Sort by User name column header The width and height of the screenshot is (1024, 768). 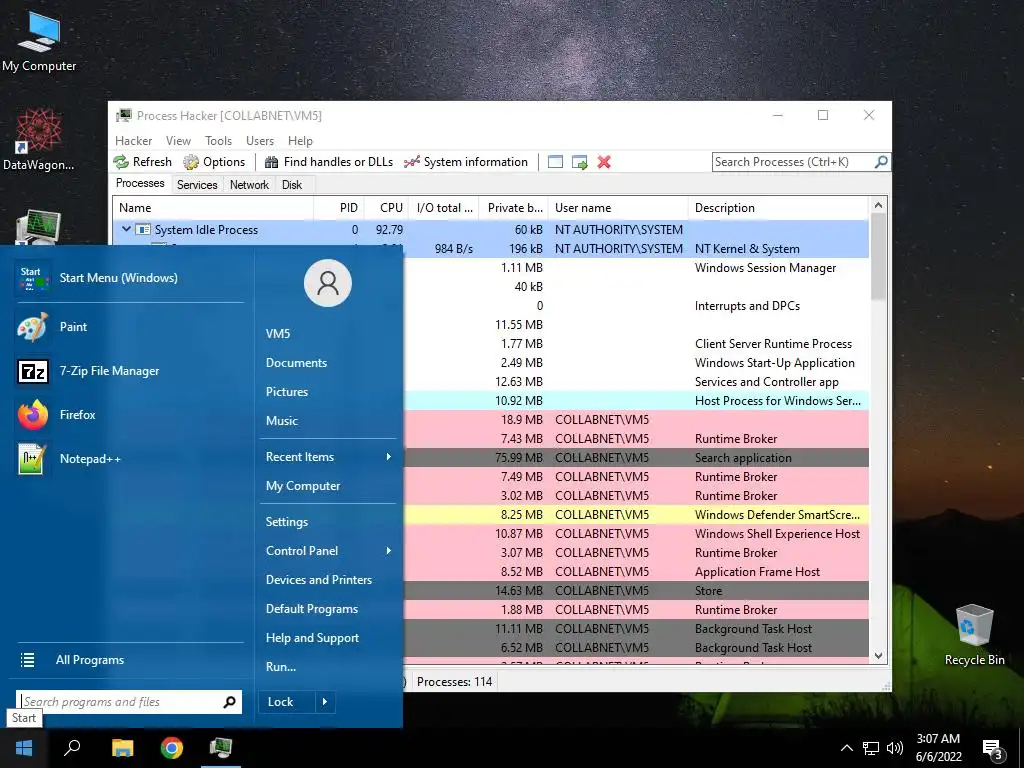click(618, 208)
